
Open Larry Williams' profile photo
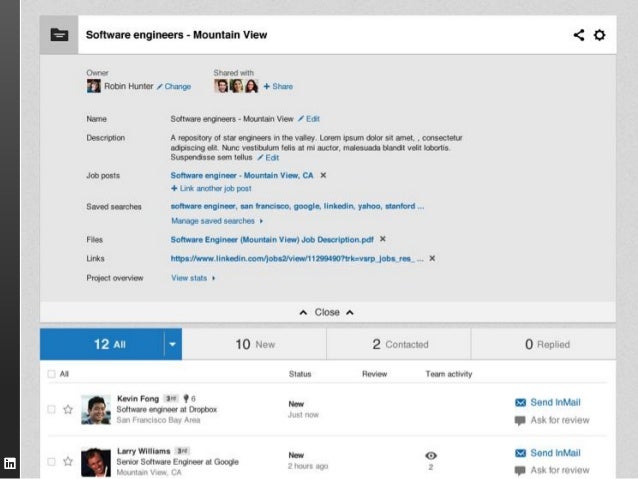click(96, 461)
